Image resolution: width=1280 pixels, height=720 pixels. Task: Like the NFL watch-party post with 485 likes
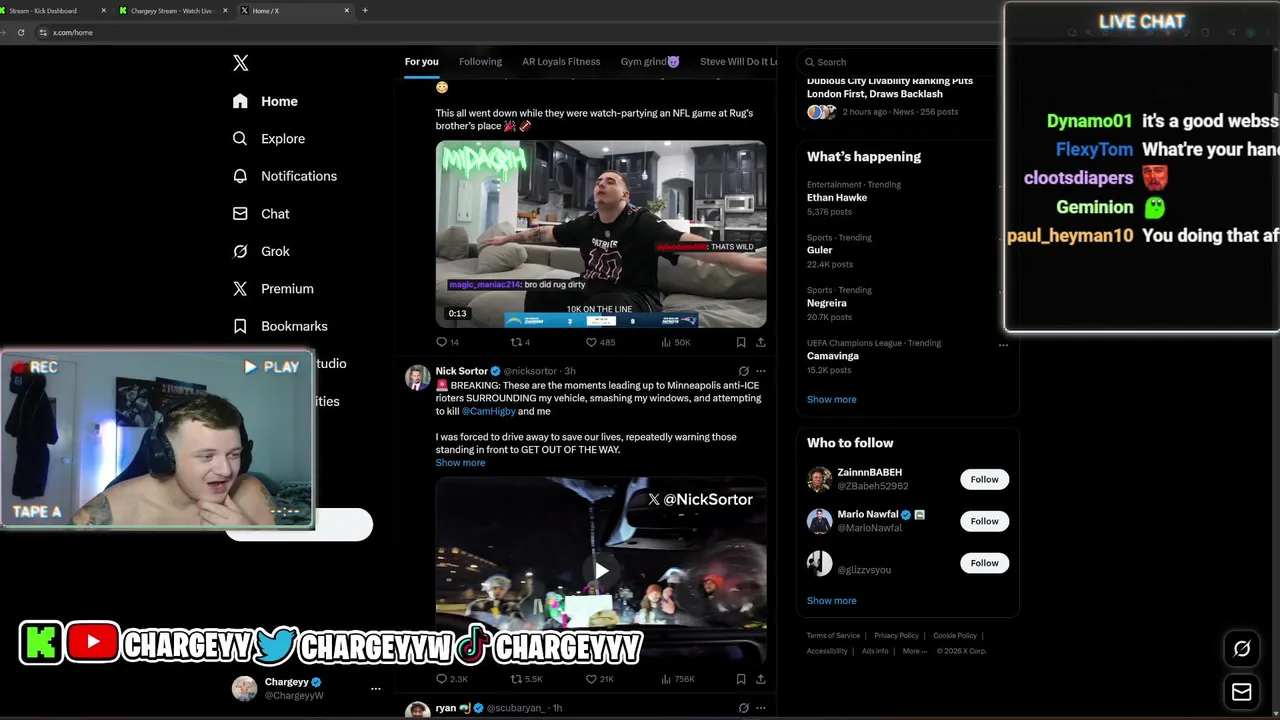click(600, 342)
